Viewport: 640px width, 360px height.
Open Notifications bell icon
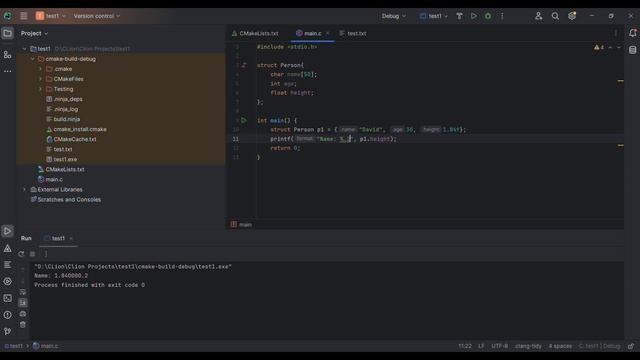[632, 33]
